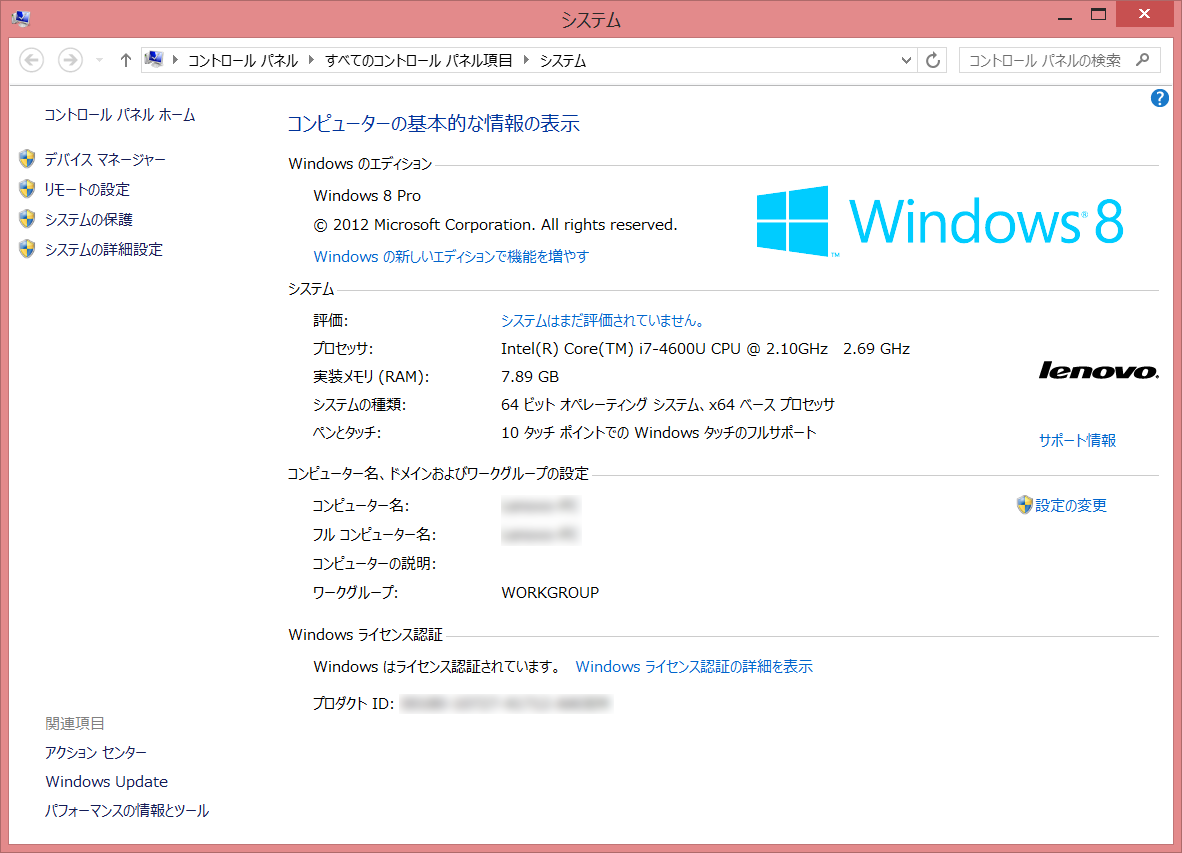Click the shield icon beside デバイス マネージャー
Screen dimensions: 1182x853
tap(27, 158)
